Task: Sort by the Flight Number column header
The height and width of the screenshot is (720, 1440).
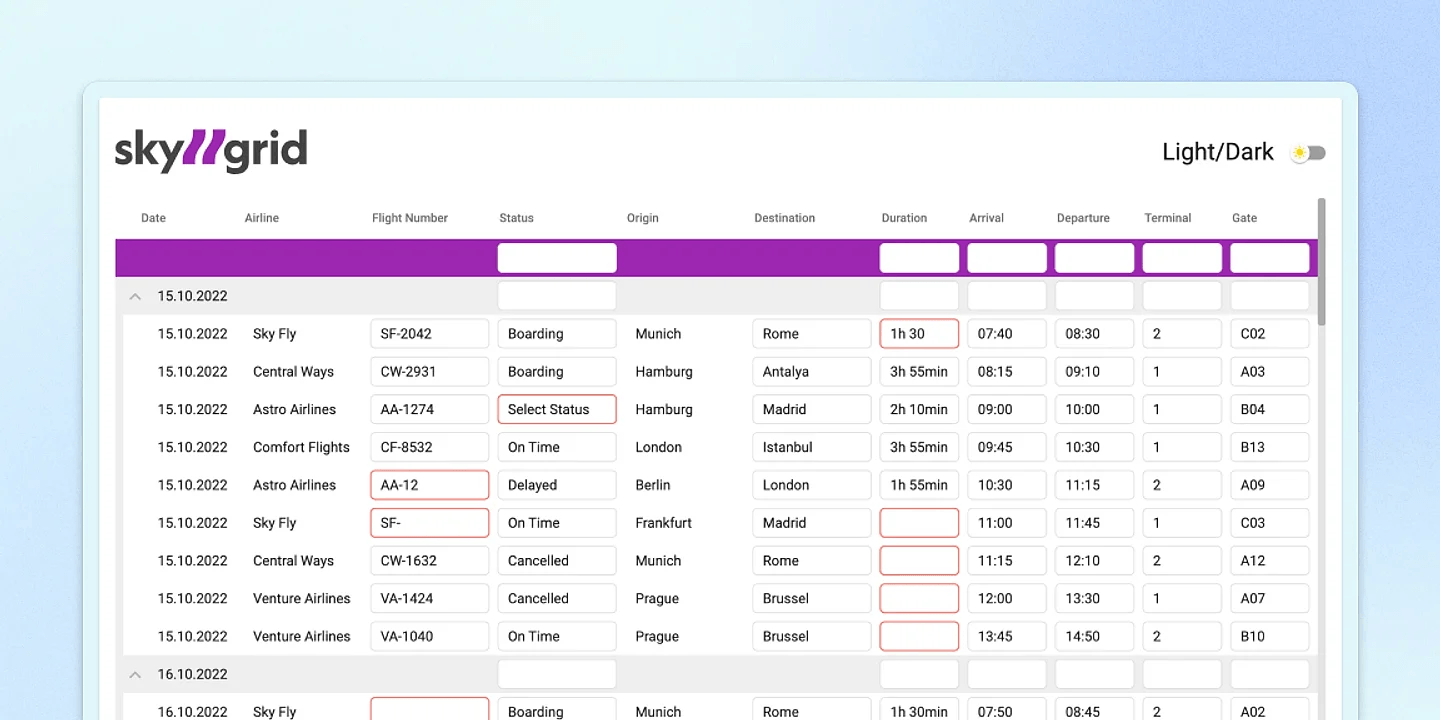Action: 410,218
